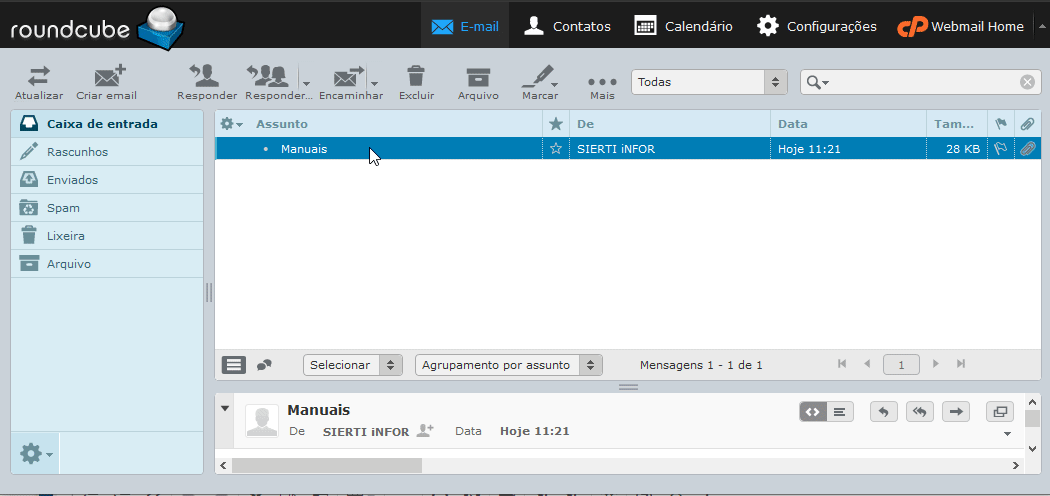Image resolution: width=1050 pixels, height=496 pixels.
Task: Click the roundcube logo
Action: [x=97, y=27]
